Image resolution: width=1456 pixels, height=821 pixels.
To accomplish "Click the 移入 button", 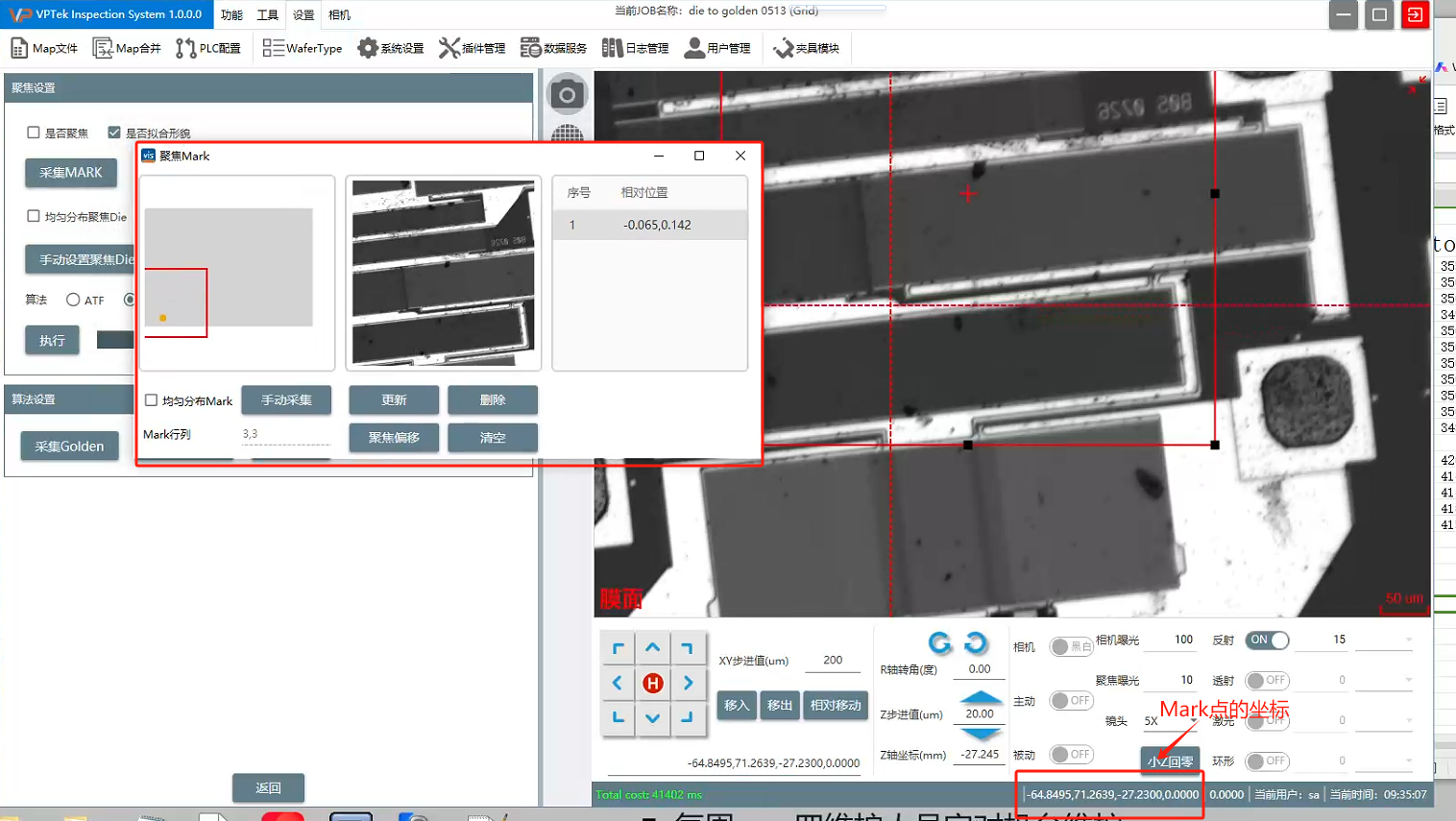I will pyautogui.click(x=737, y=705).
